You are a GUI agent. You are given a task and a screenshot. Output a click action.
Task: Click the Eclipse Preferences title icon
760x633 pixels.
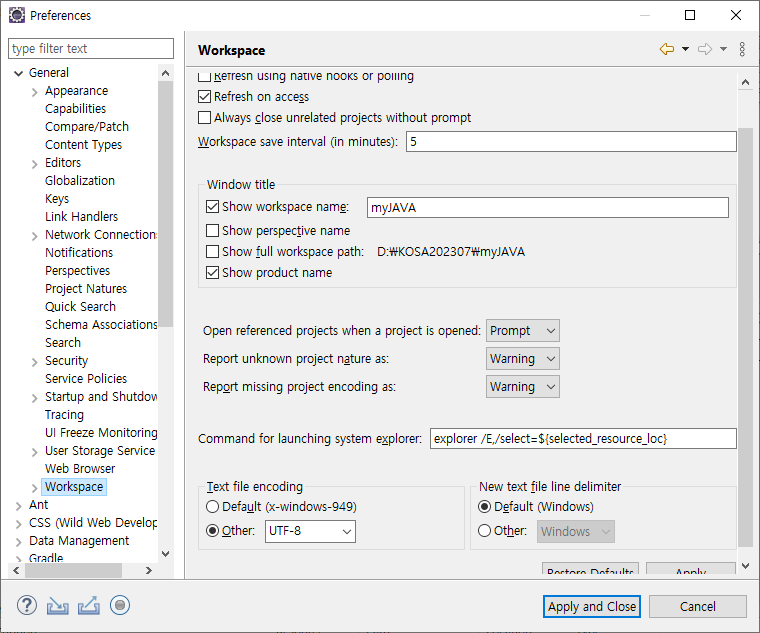[x=16, y=15]
